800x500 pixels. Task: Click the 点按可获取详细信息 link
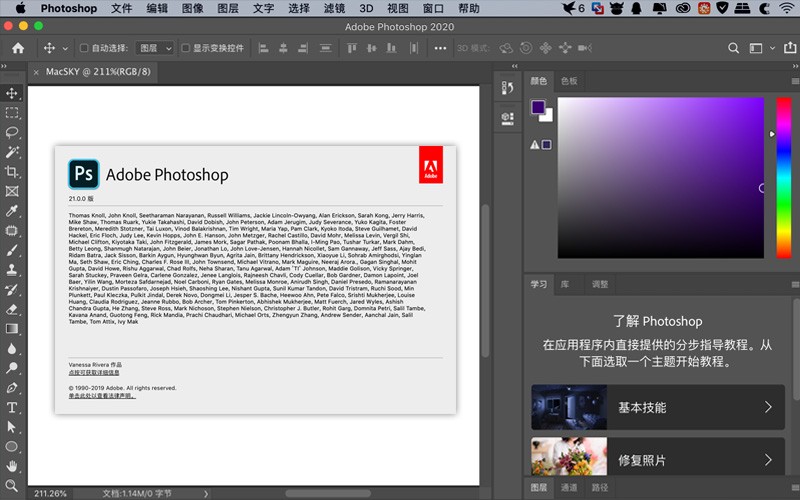94,372
